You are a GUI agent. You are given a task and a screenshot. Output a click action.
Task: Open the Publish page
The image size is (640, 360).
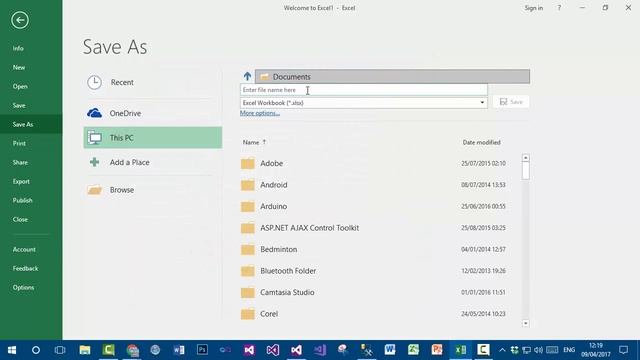click(22, 200)
